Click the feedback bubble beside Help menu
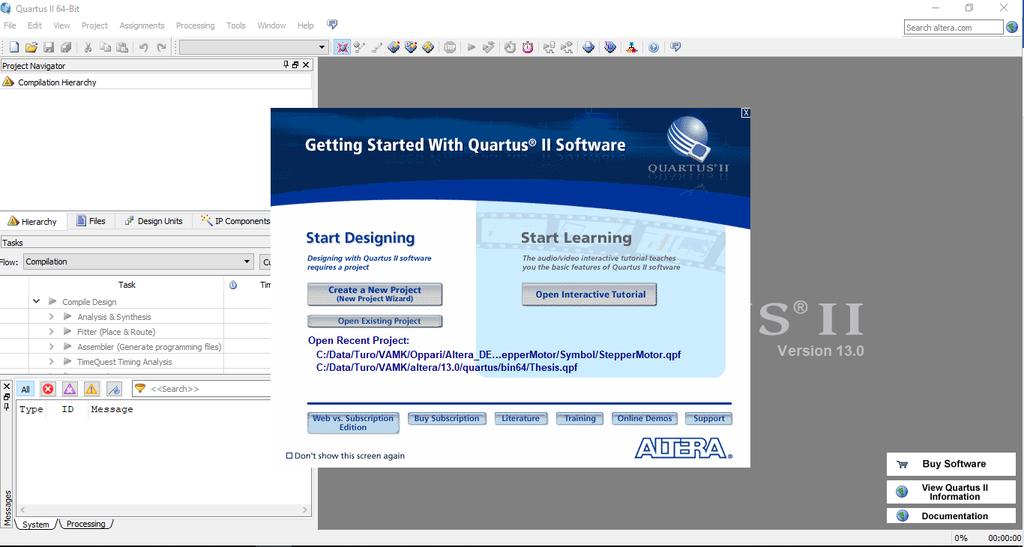This screenshot has height=547, width=1024. tap(332, 25)
